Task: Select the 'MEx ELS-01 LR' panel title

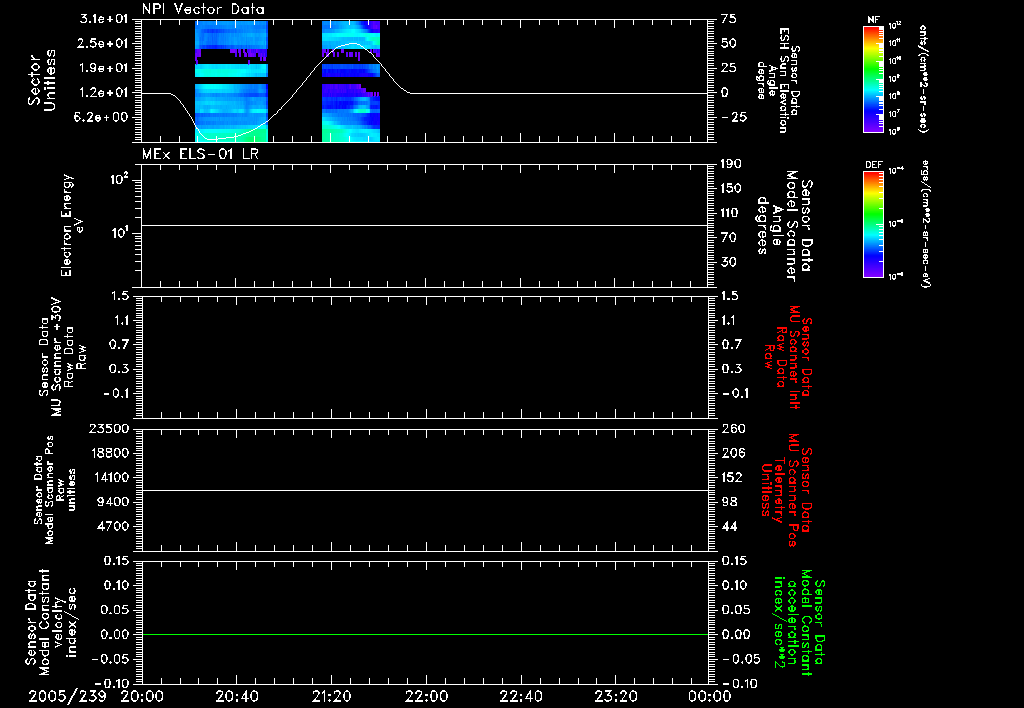Action: (x=200, y=154)
